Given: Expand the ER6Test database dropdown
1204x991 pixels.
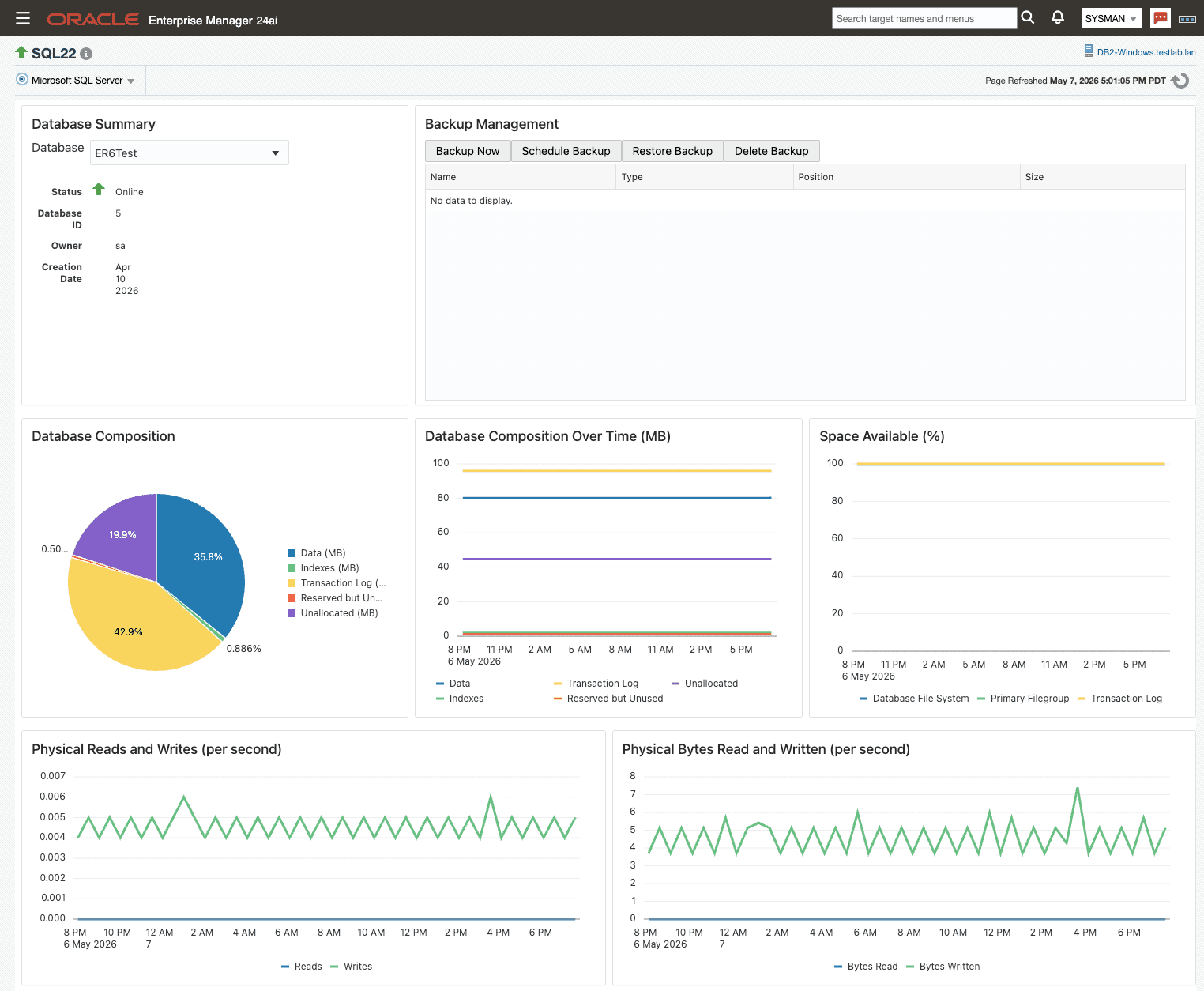Looking at the screenshot, I should pos(190,153).
